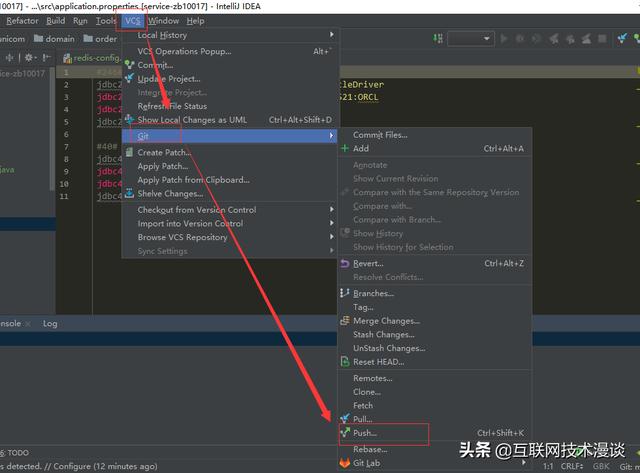Viewport: 640px width, 473px height.
Task: Open the Run menu
Action: click(80, 21)
